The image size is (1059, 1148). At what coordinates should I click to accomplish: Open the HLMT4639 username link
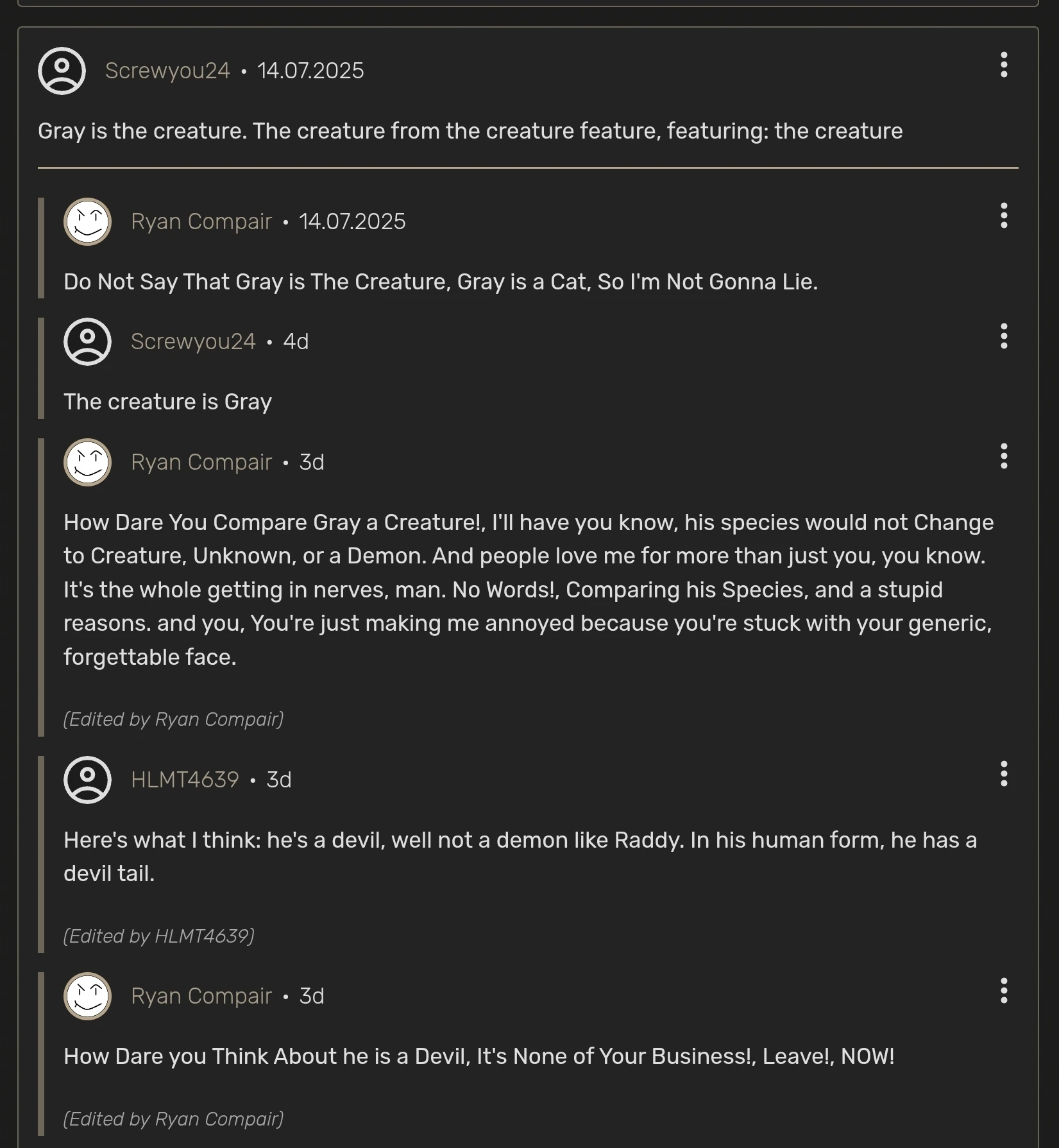185,780
